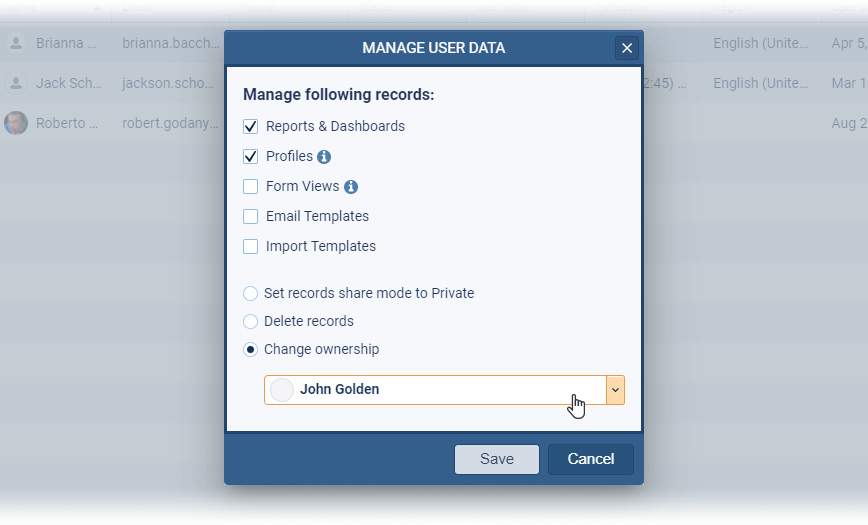Expand the owner dropdown arrow
The image size is (868, 525).
tap(616, 390)
